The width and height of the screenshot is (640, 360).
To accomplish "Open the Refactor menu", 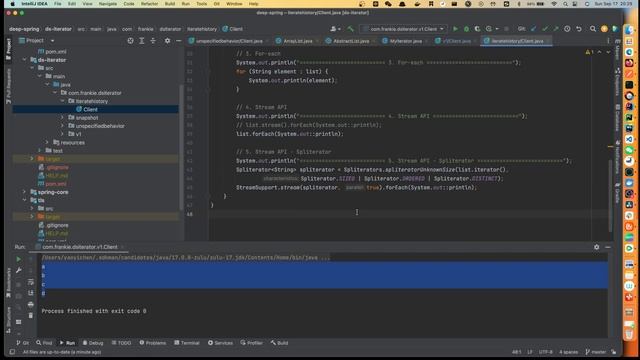I will tap(149, 4).
